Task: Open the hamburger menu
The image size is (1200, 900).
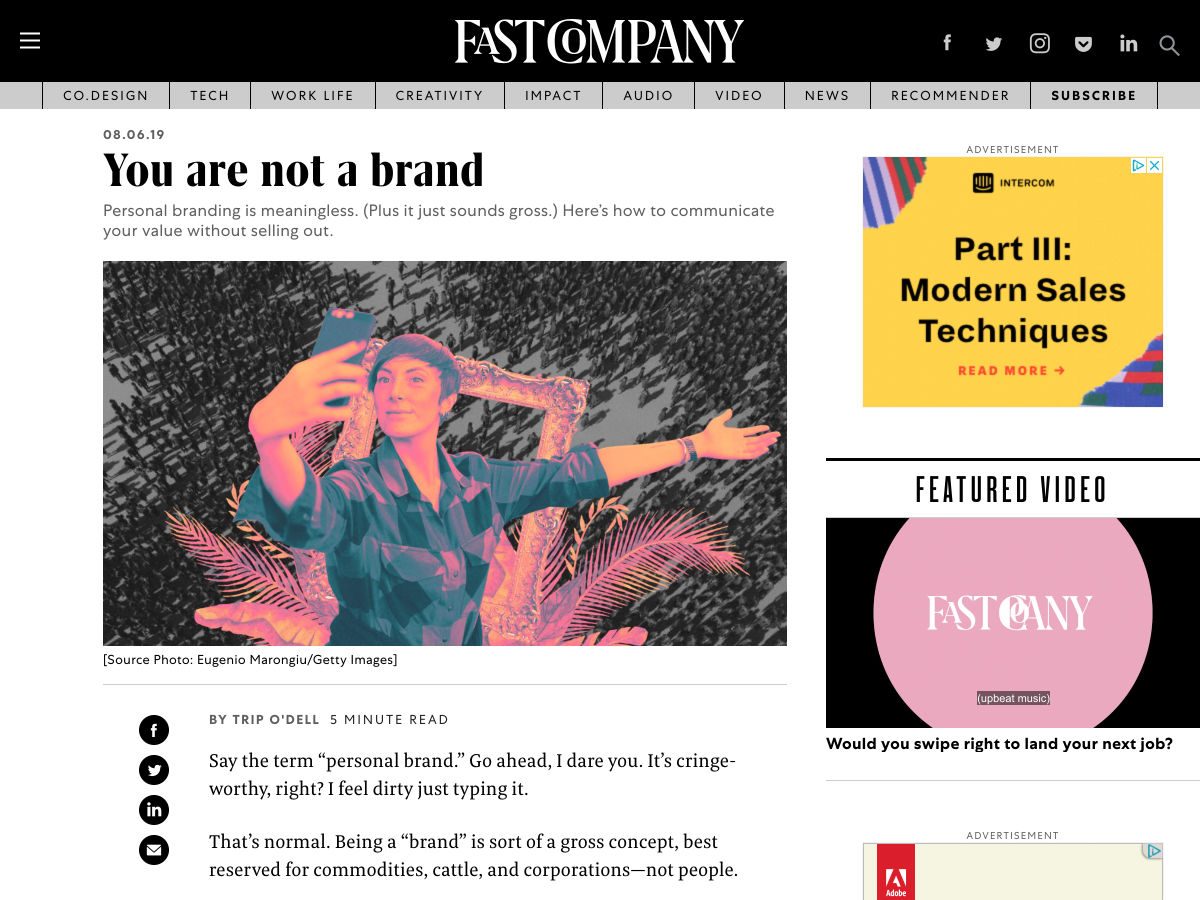Action: [30, 41]
